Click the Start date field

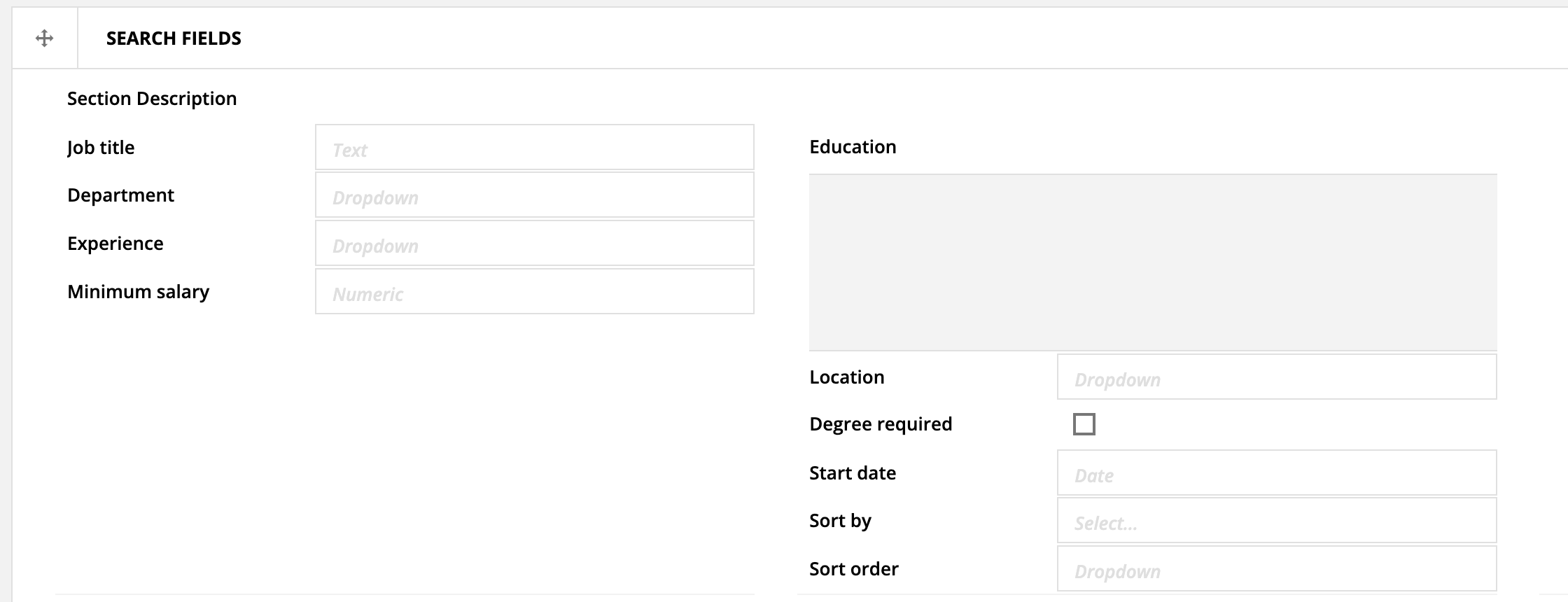[1276, 473]
